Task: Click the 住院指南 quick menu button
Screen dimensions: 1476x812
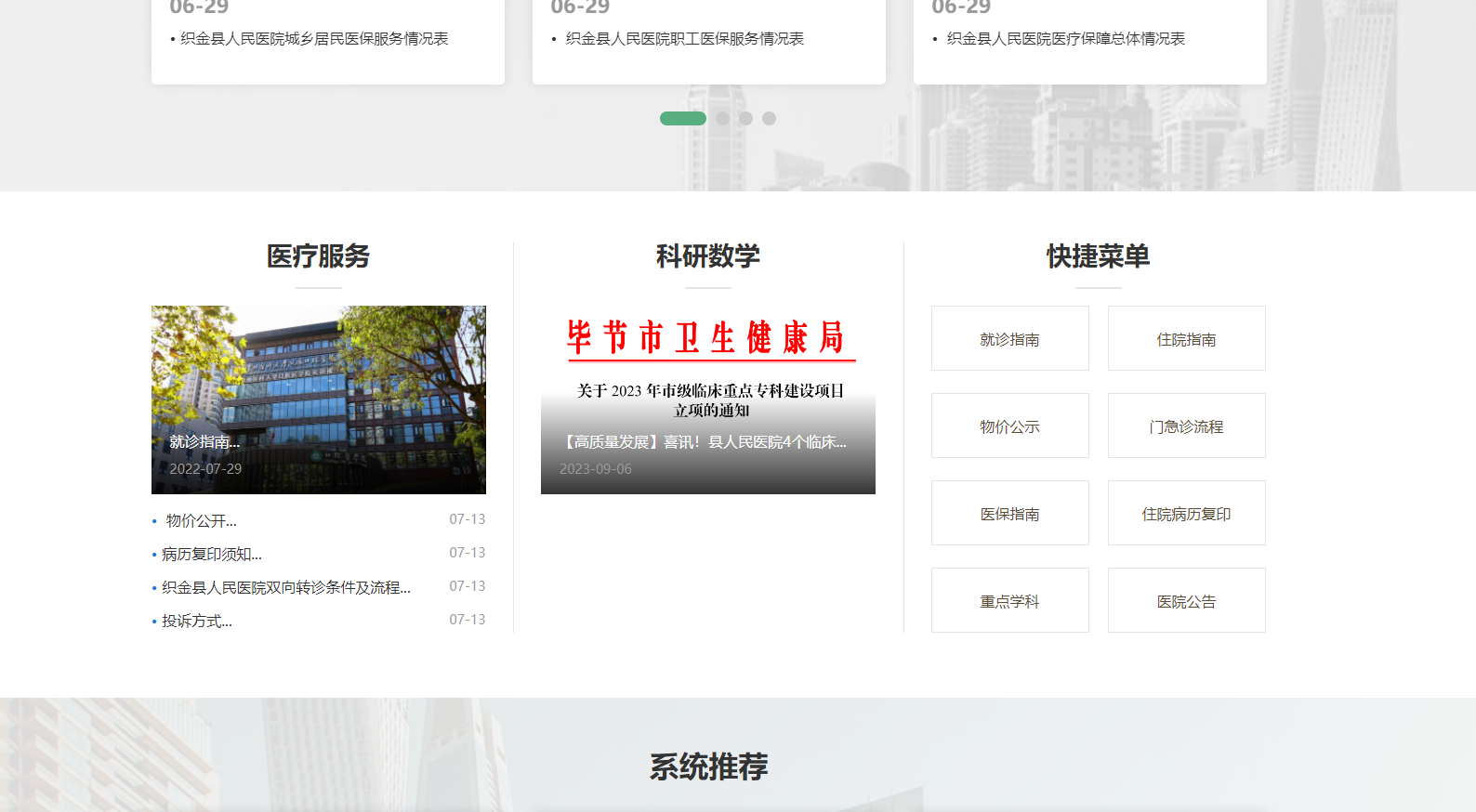Action: click(1187, 338)
